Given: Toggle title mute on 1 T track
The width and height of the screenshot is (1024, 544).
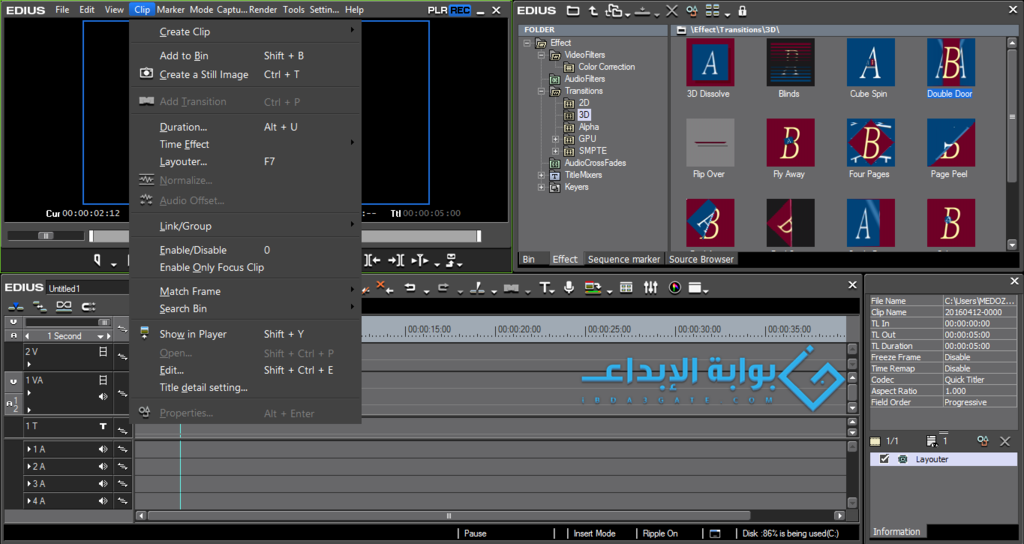Looking at the screenshot, I should 103,426.
